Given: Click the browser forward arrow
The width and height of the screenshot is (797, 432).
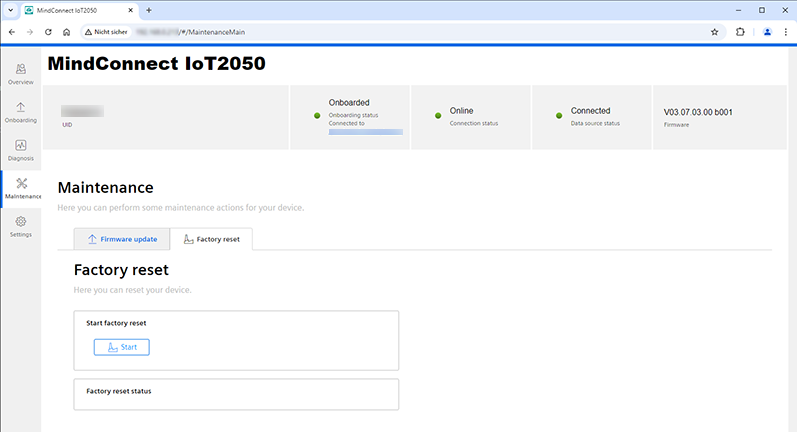Looking at the screenshot, I should (x=30, y=32).
